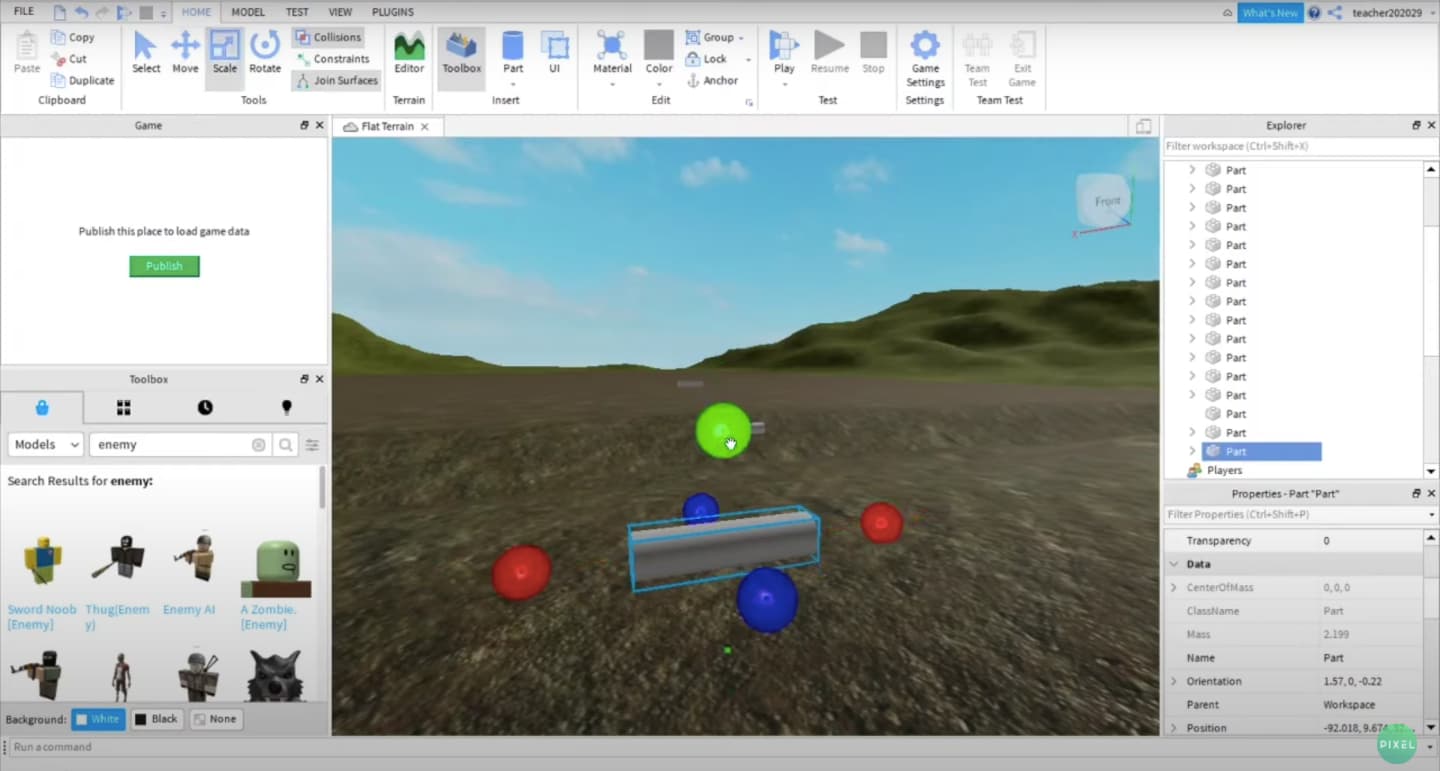This screenshot has width=1440, height=771.
Task: Open the Toolbox Inventory grid tab
Action: (124, 407)
